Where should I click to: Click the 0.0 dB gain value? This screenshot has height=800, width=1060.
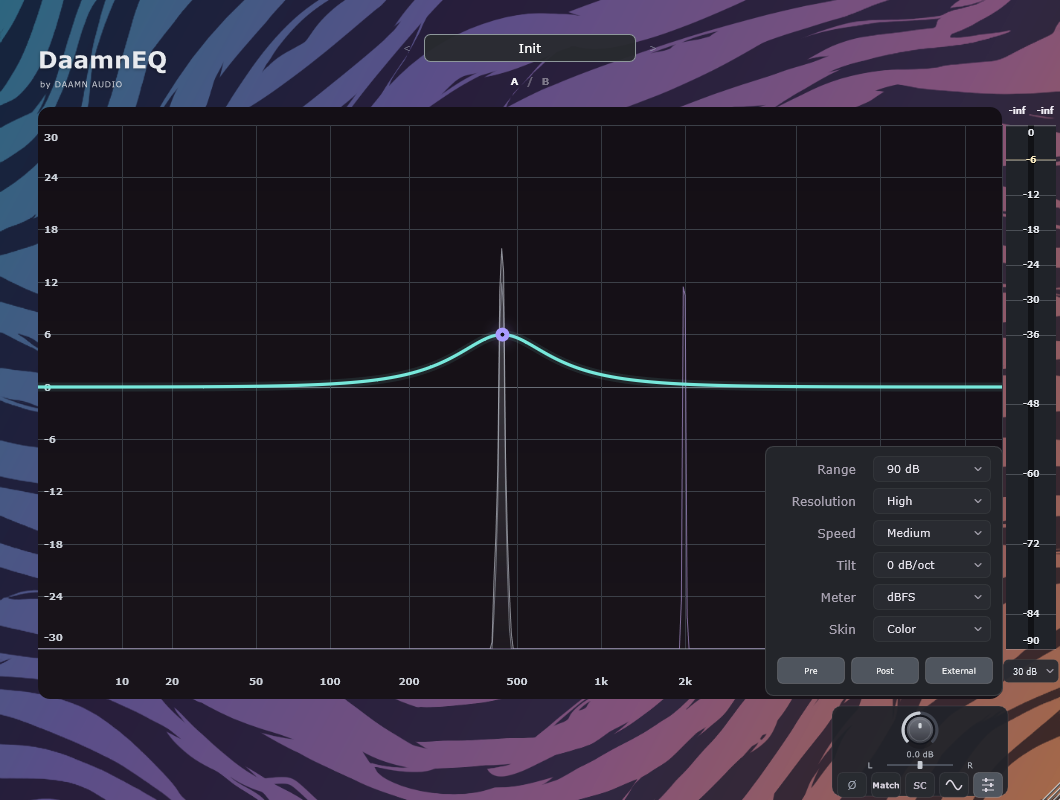click(919, 754)
